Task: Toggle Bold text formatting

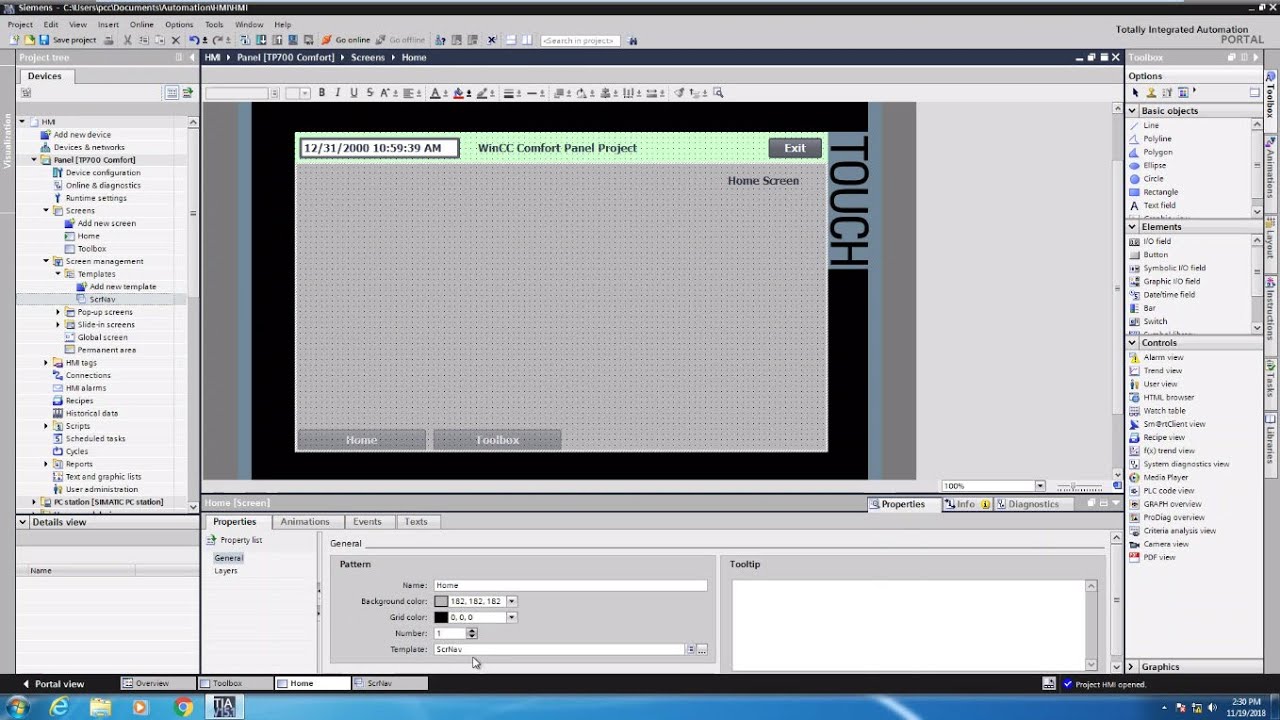Action: coord(321,93)
